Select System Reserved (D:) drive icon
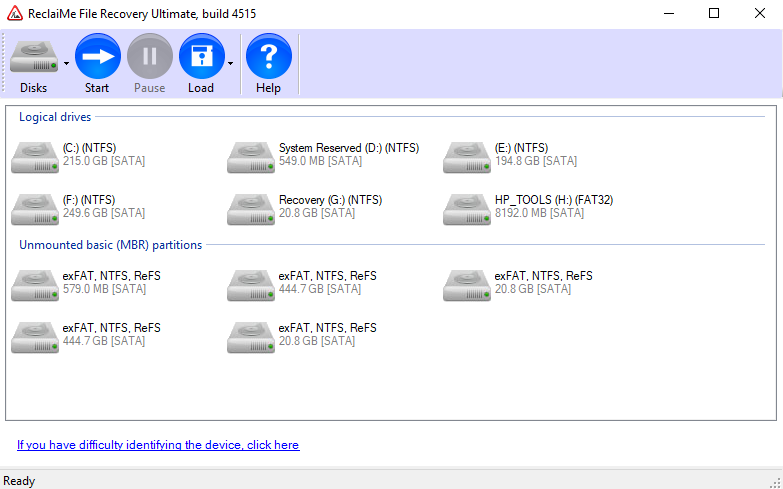This screenshot has height=489, width=783. click(251, 157)
